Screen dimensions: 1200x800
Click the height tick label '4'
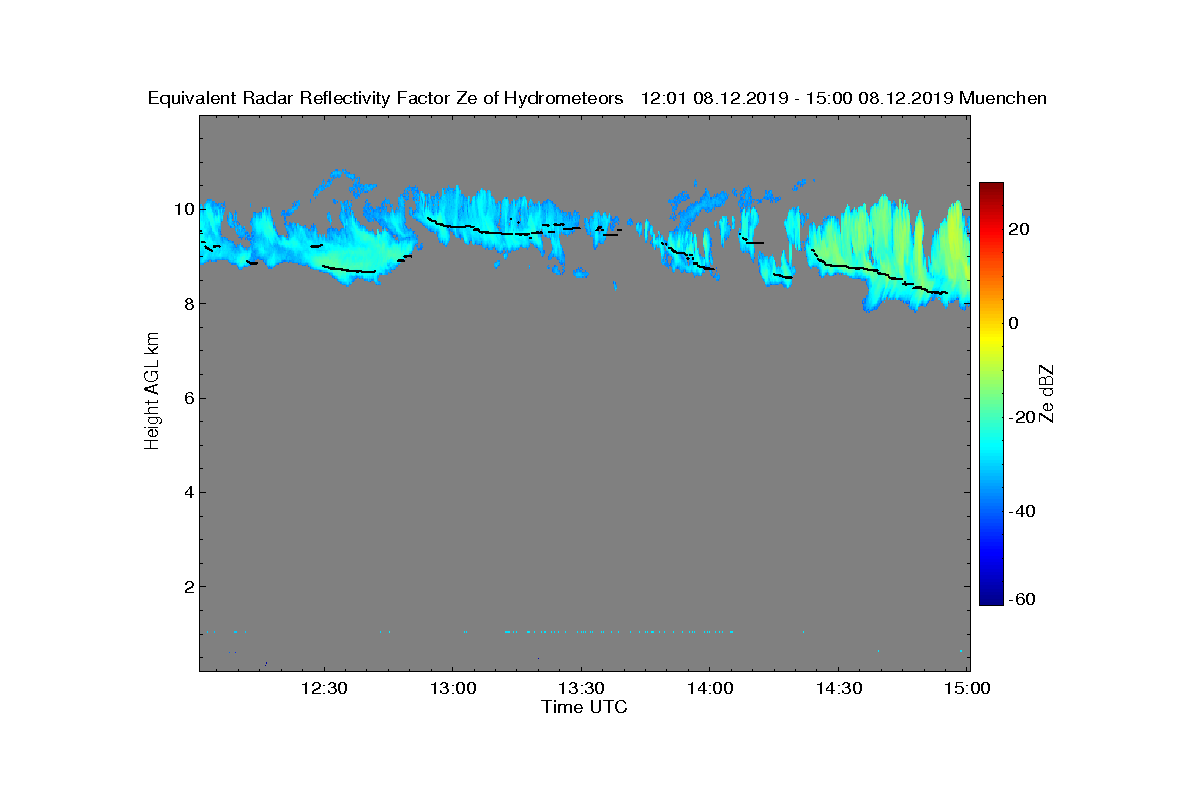click(x=188, y=492)
